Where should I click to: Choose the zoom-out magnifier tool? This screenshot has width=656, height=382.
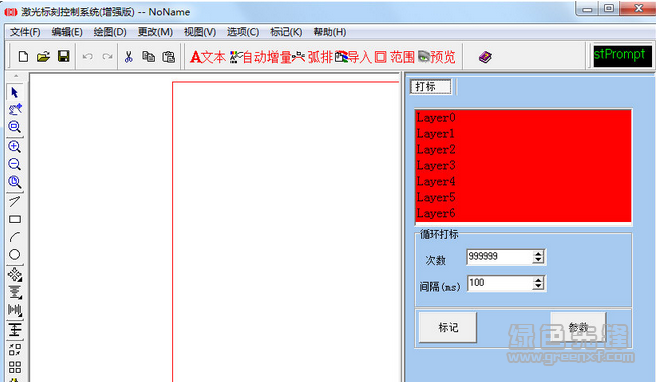coord(15,164)
